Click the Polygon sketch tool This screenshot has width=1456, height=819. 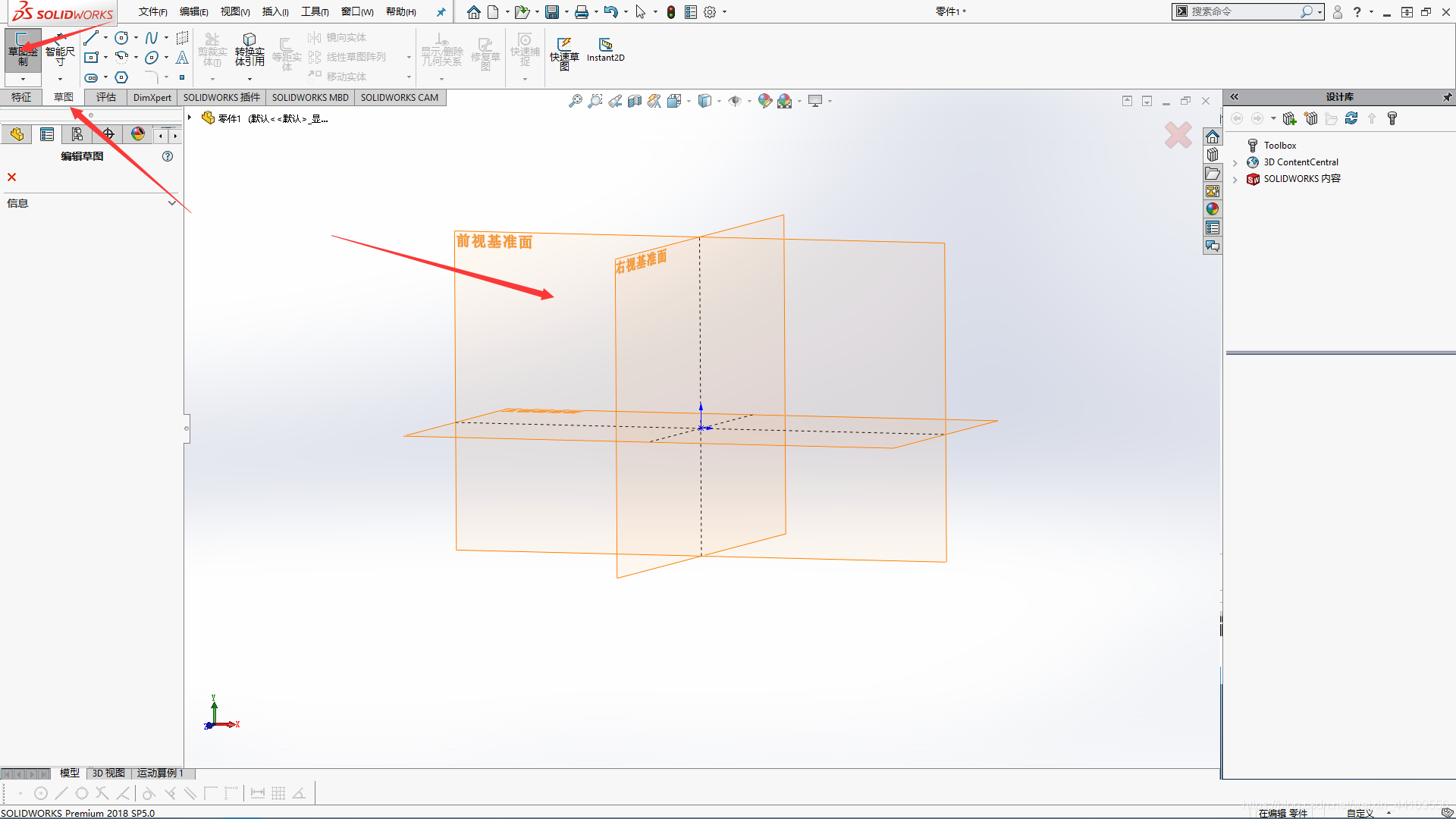tap(121, 77)
